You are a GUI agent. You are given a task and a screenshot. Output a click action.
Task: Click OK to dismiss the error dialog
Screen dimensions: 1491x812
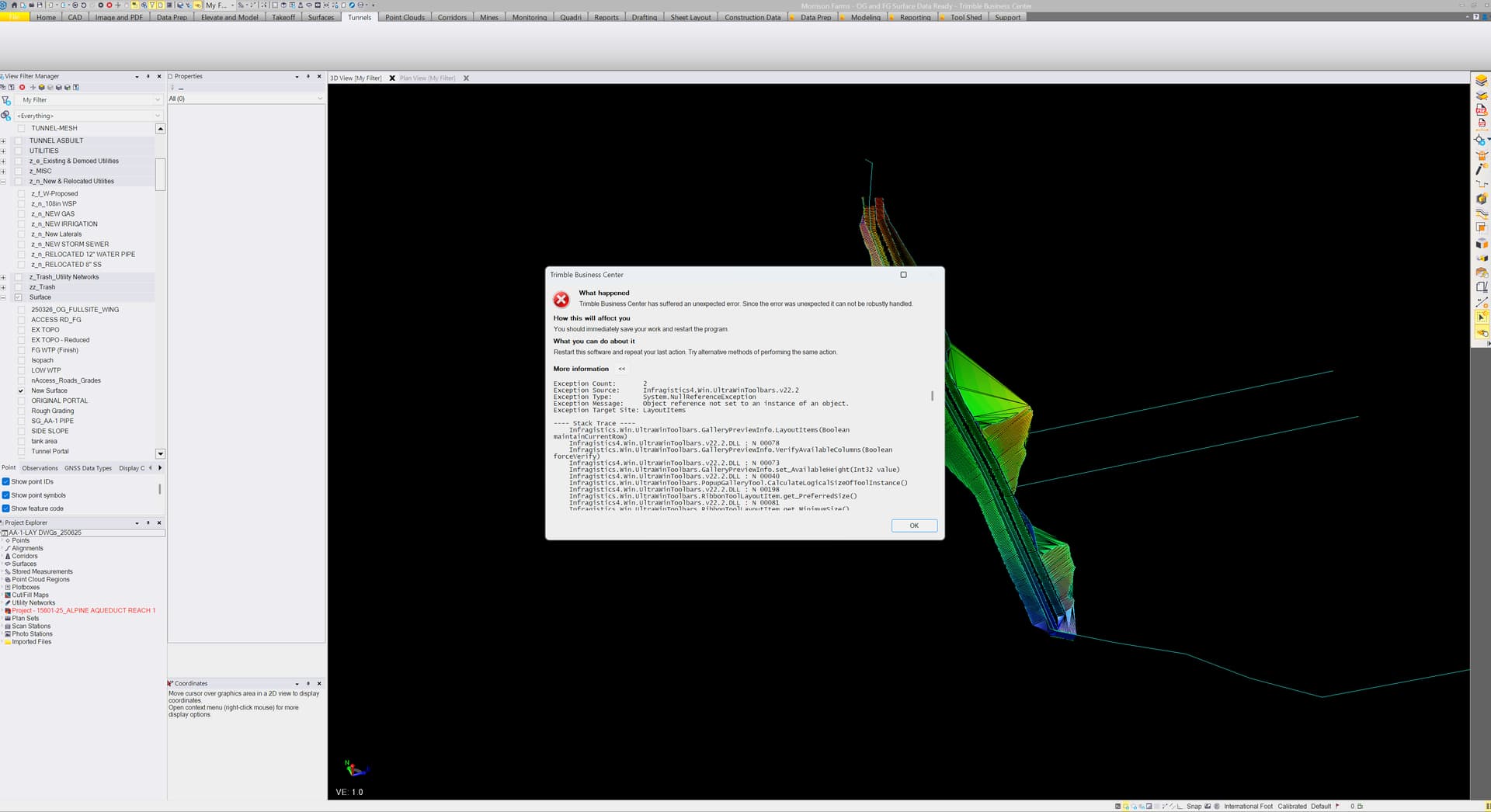[x=913, y=526]
